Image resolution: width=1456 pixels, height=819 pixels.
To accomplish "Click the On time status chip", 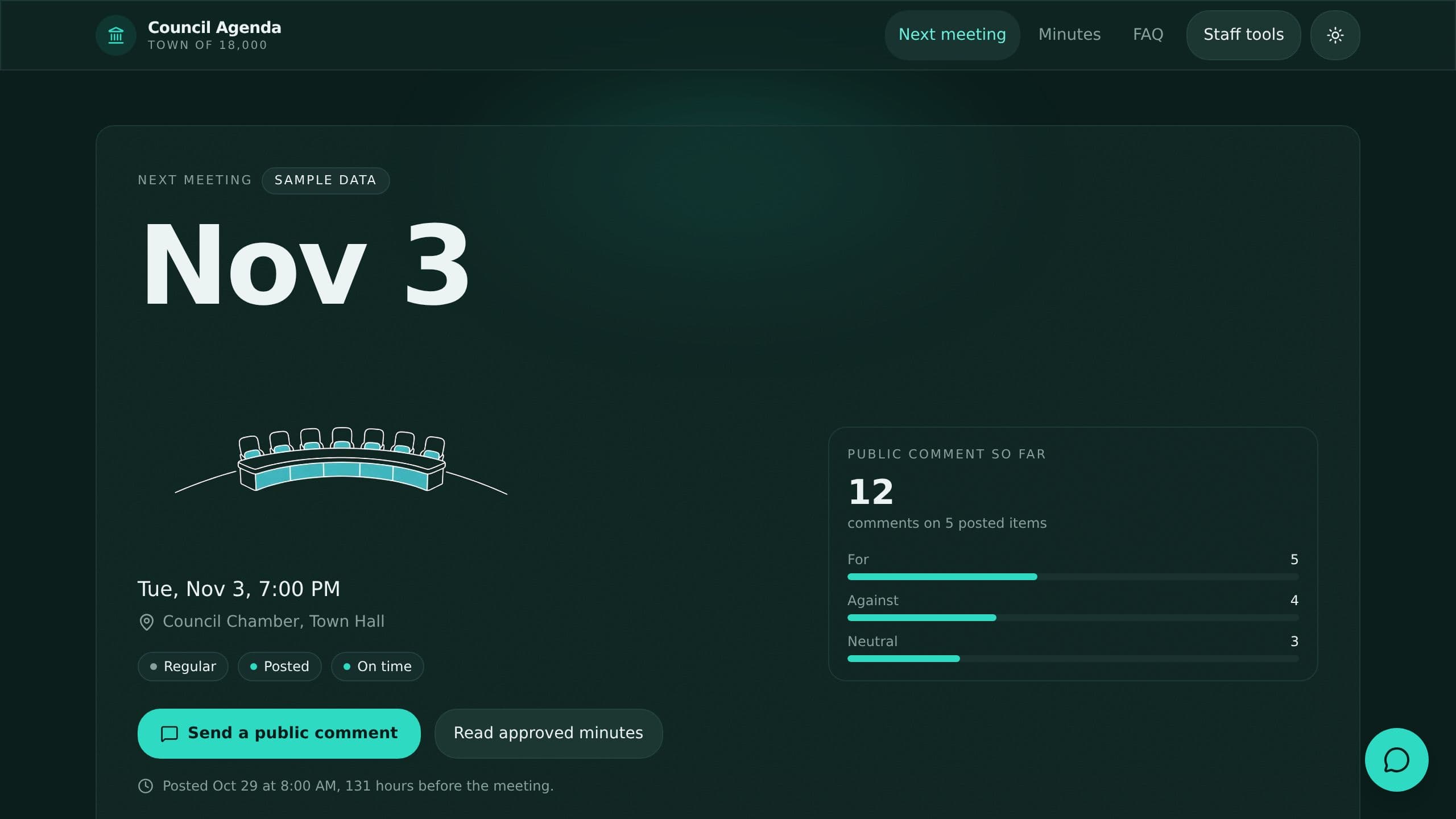I will (x=377, y=667).
